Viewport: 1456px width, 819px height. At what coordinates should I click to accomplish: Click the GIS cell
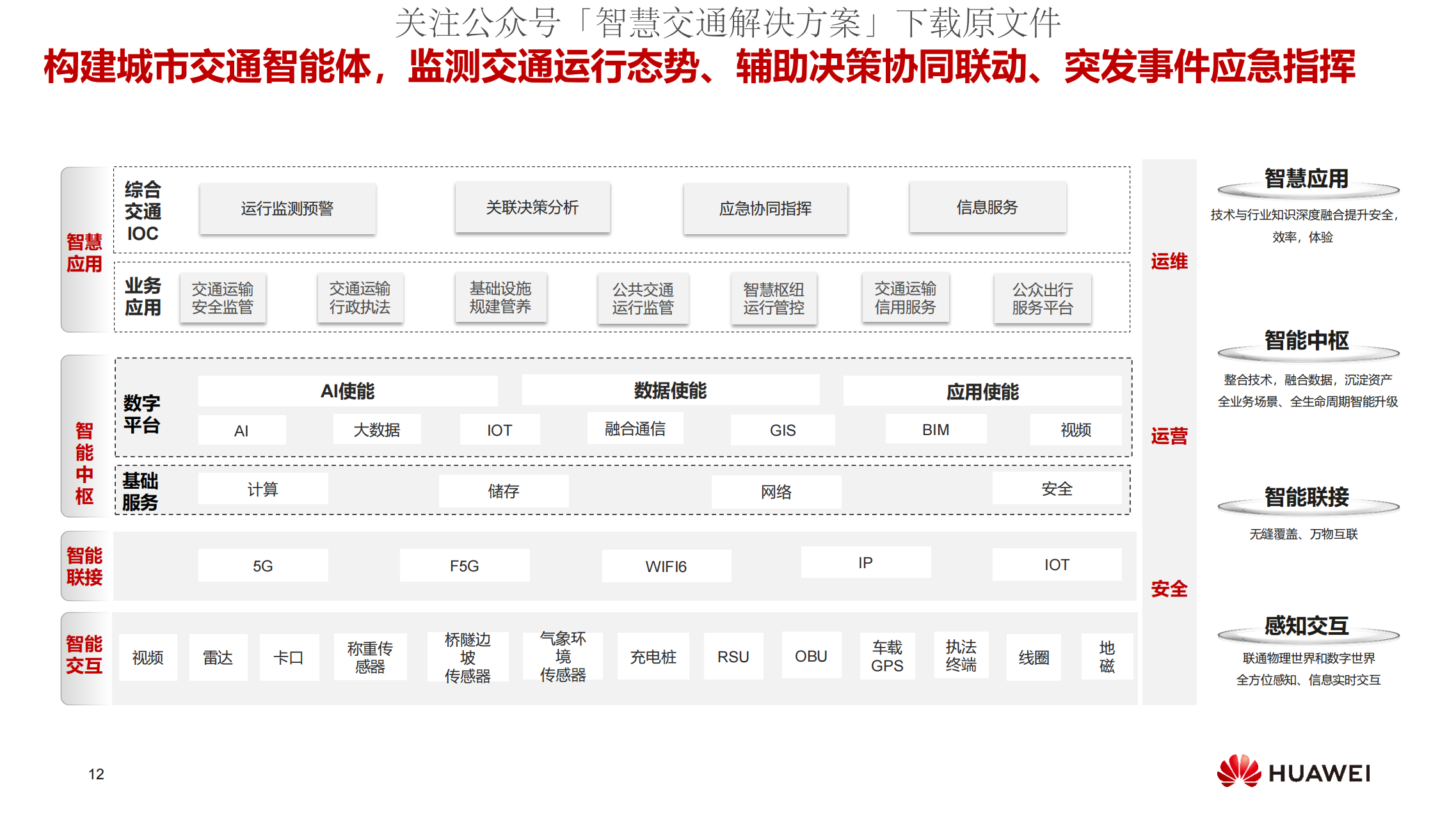click(783, 430)
